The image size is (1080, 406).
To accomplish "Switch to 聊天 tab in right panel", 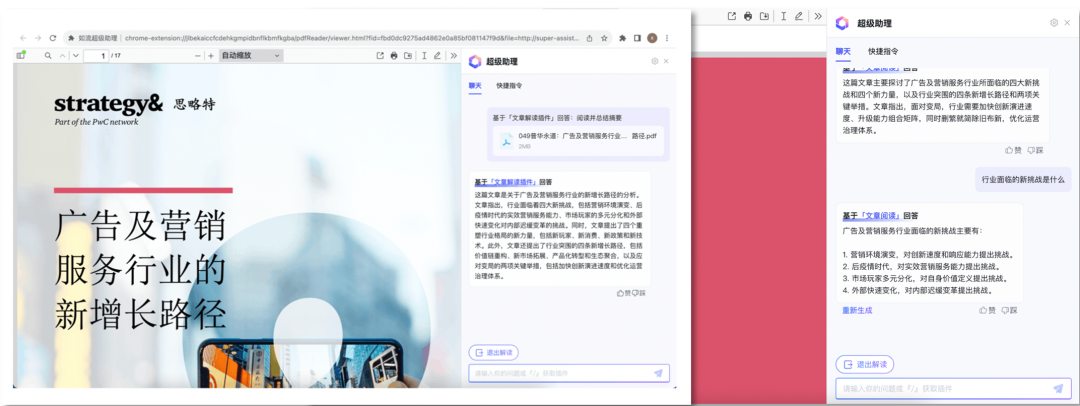I will coord(843,51).
